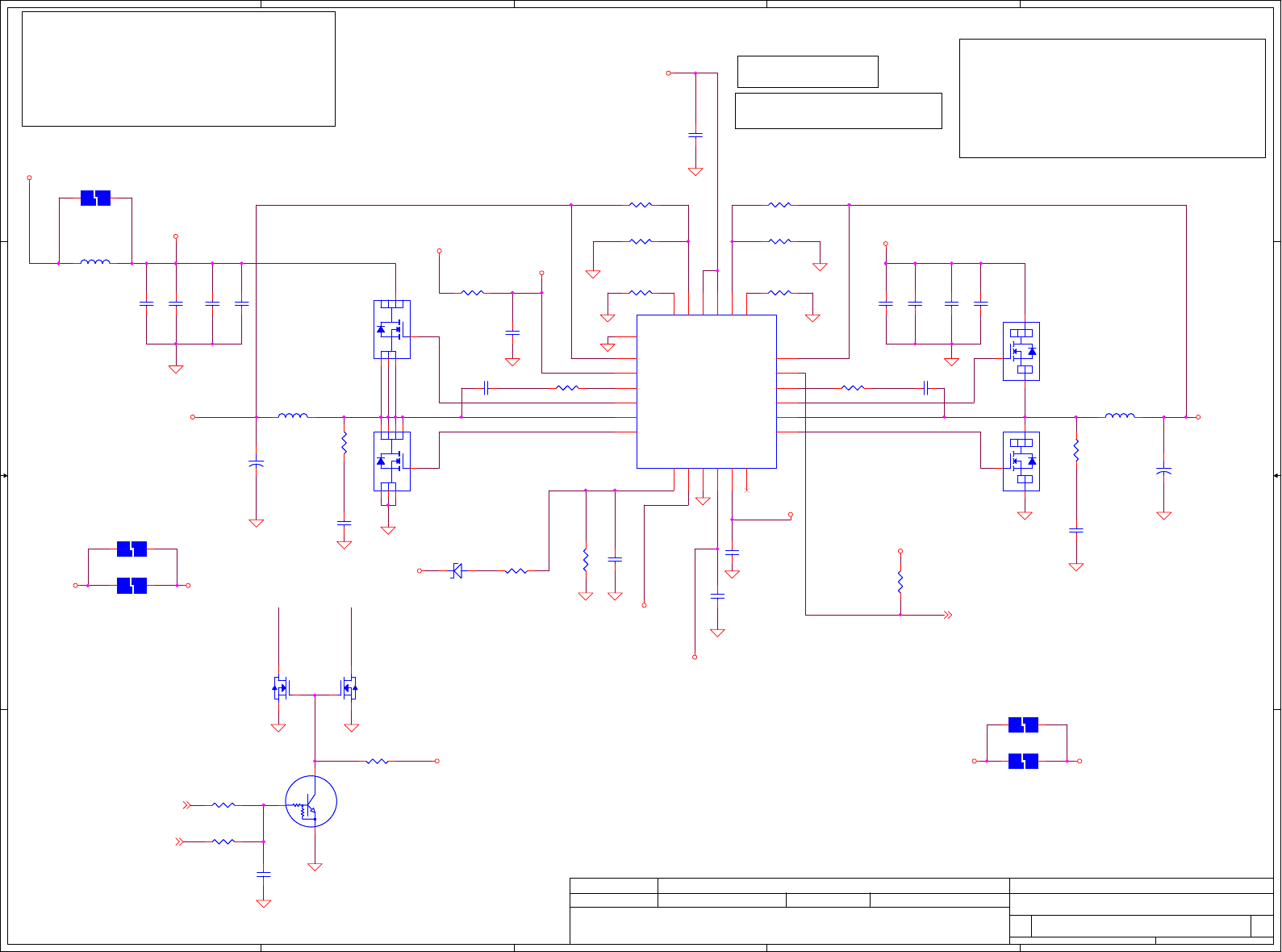Select the lower-right MOSFET package

pos(1021,461)
